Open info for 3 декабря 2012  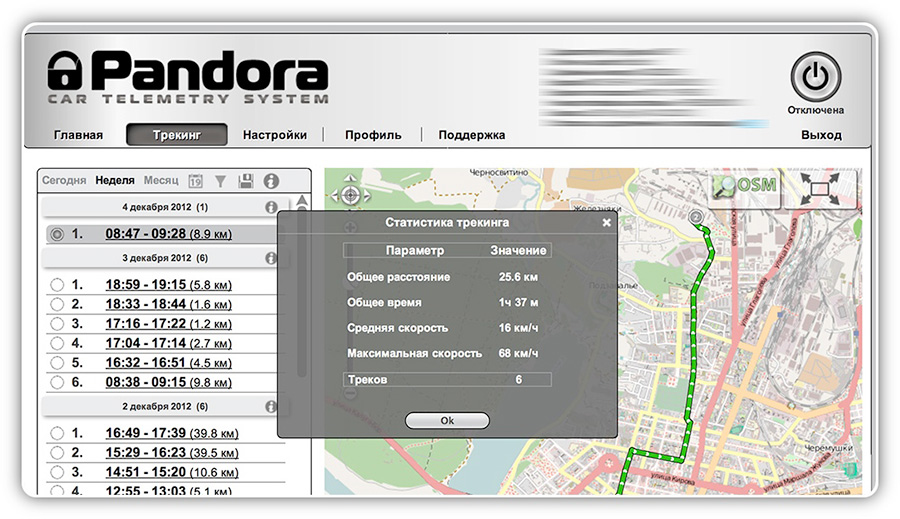(x=271, y=258)
